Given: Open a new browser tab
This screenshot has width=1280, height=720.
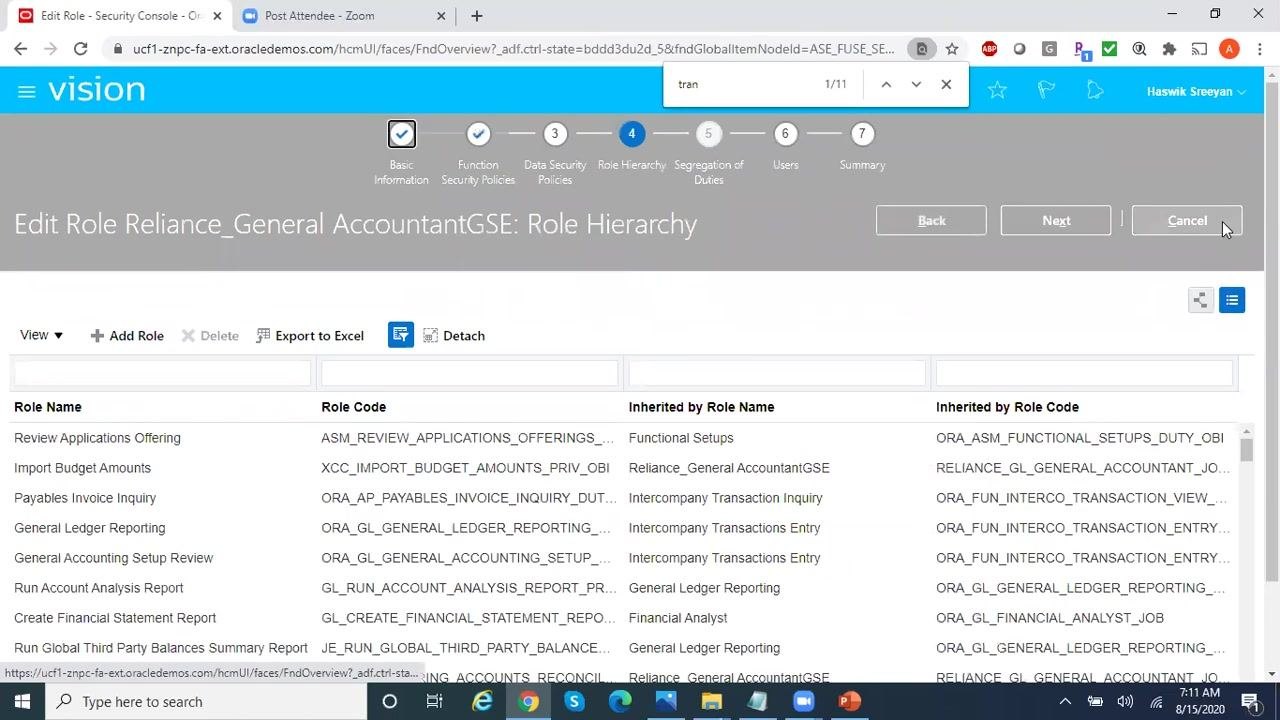Looking at the screenshot, I should click(477, 16).
